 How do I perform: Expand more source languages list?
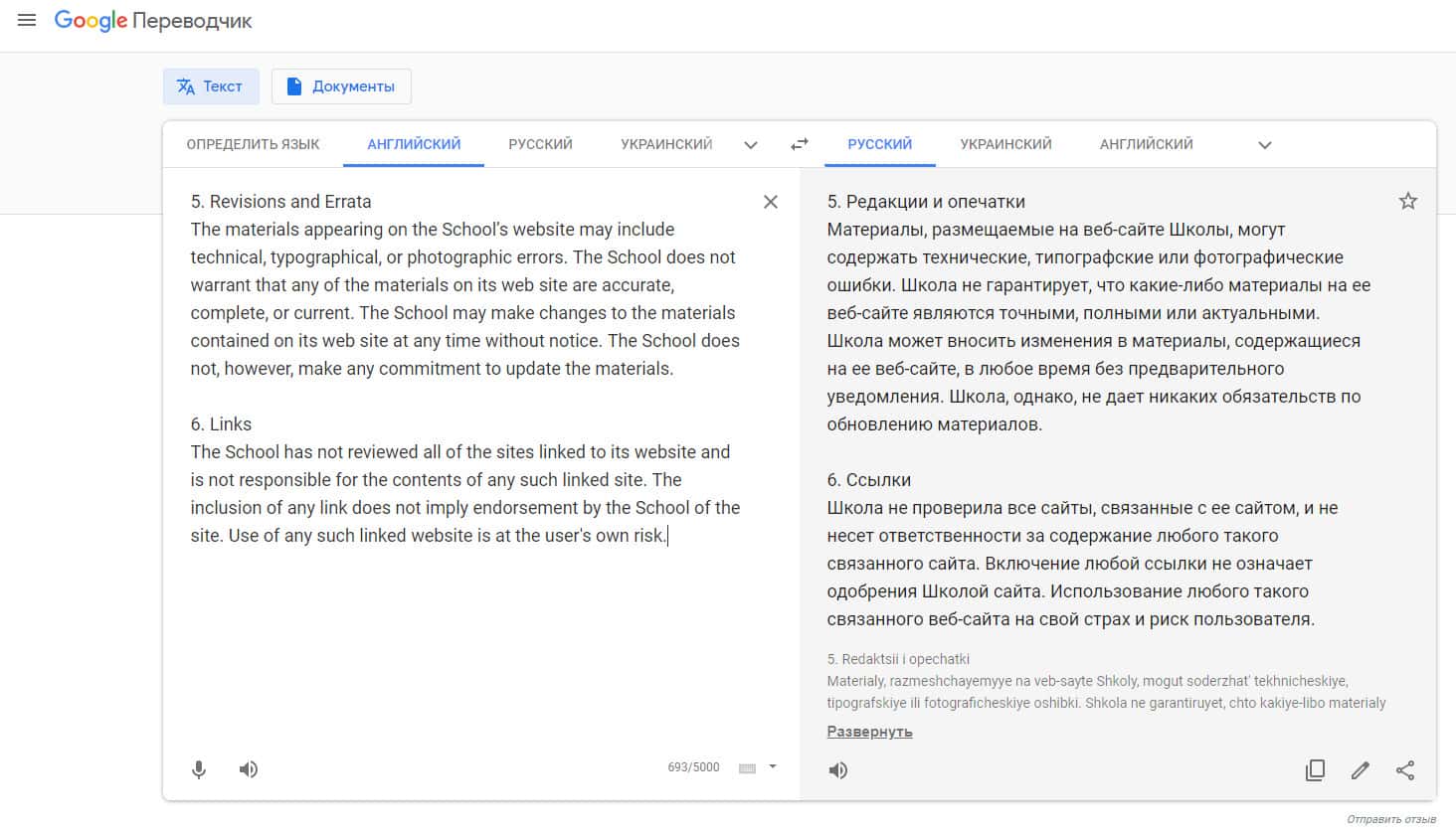point(751,145)
